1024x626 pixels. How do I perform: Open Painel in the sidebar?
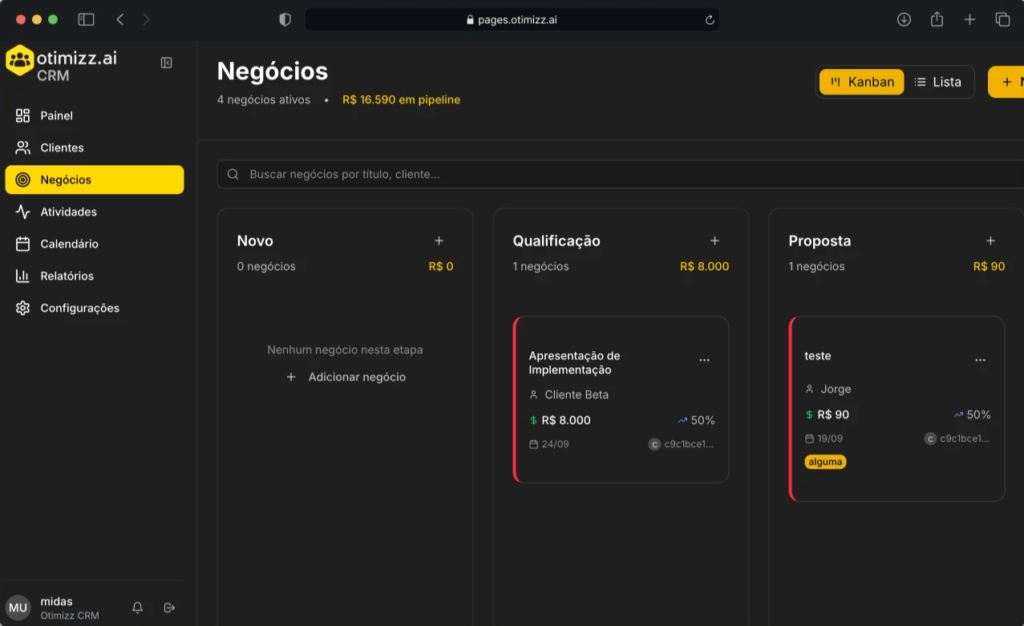[x=57, y=116]
